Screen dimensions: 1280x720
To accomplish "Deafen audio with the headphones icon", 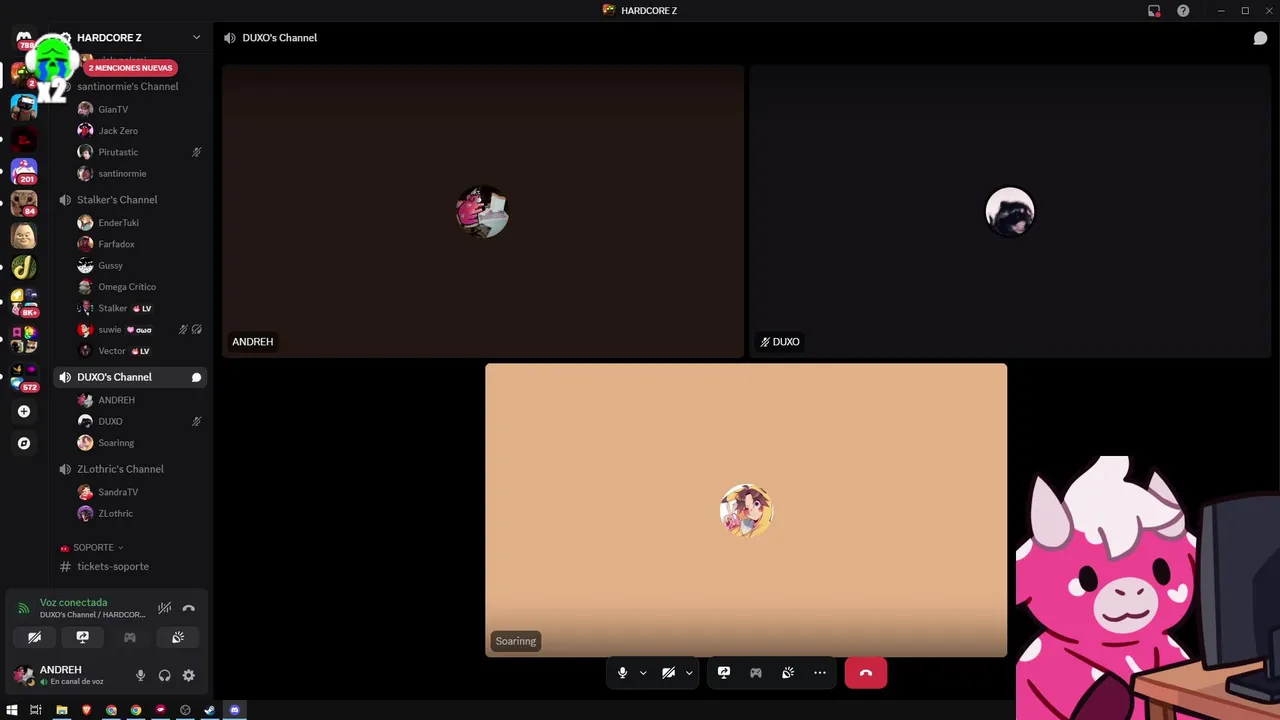I will tap(164, 676).
